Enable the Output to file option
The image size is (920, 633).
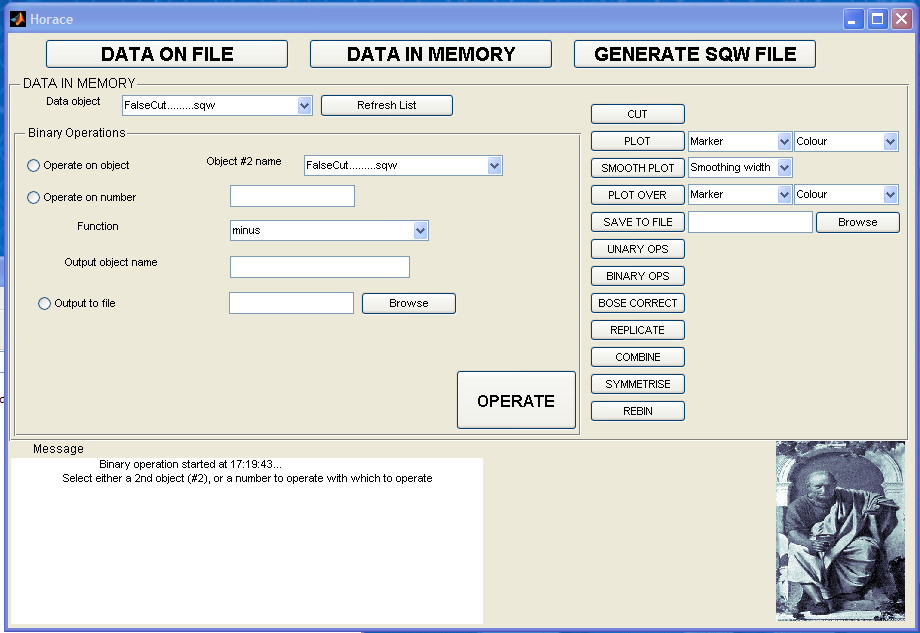coord(44,304)
